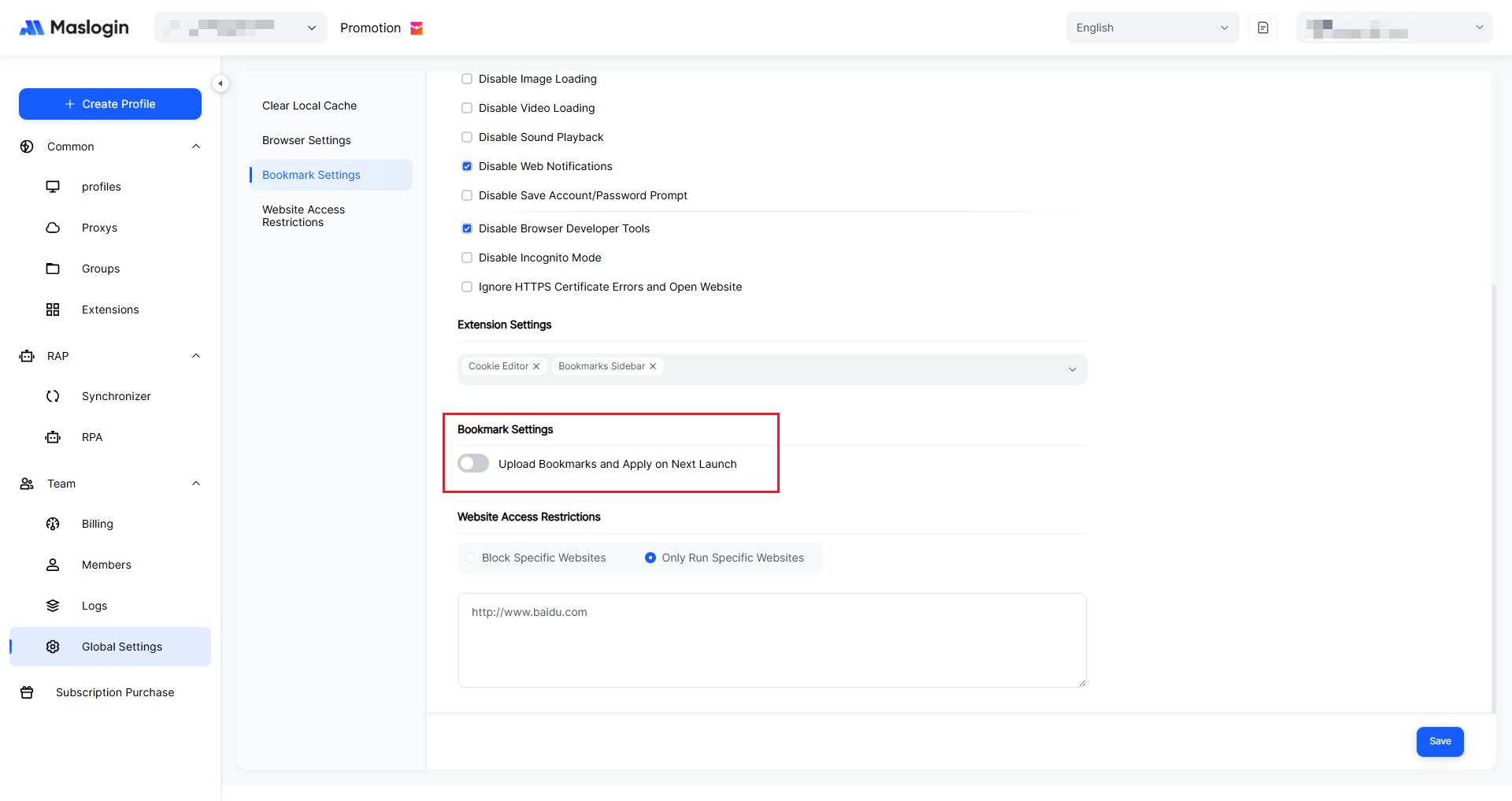Collapse the sidebar using the arrow icon
This screenshot has height=801, width=1512.
pos(220,83)
